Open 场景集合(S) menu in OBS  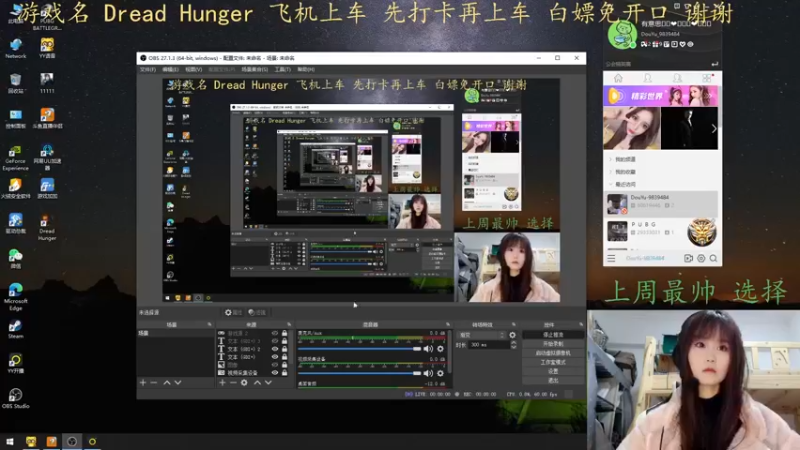255,69
